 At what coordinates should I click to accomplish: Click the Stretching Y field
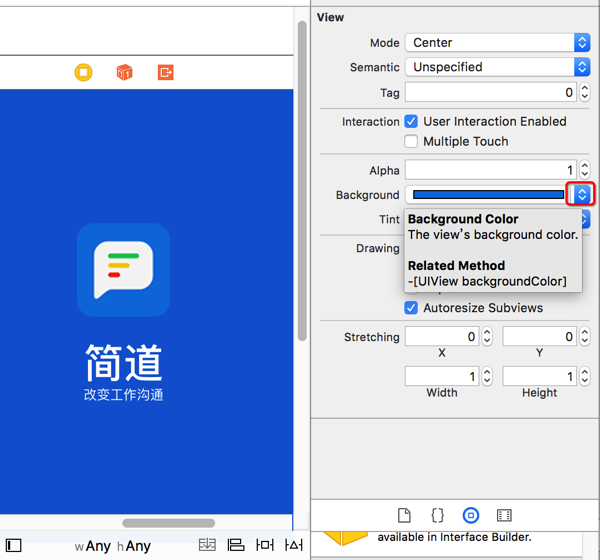coord(540,336)
